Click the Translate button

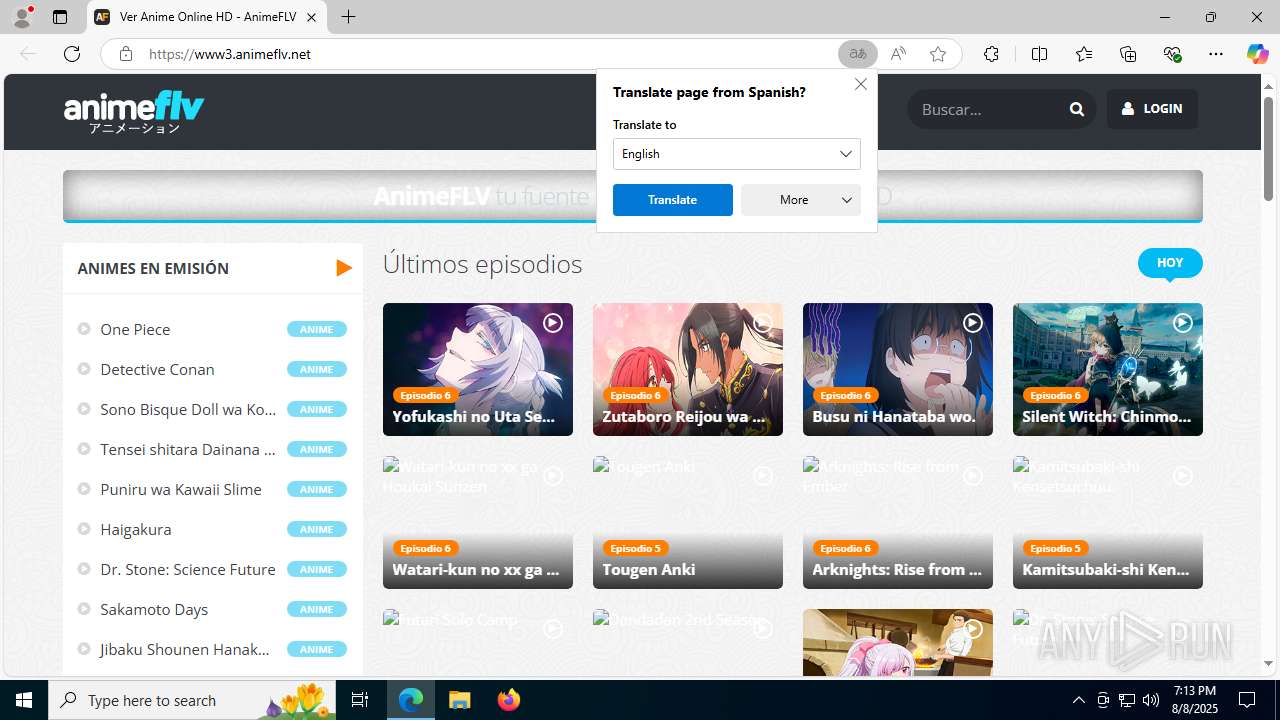[672, 200]
